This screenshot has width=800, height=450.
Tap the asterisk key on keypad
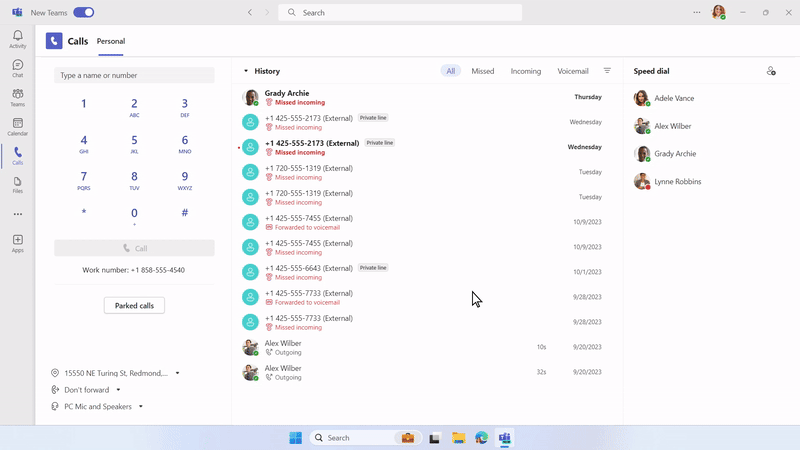click(x=84, y=213)
